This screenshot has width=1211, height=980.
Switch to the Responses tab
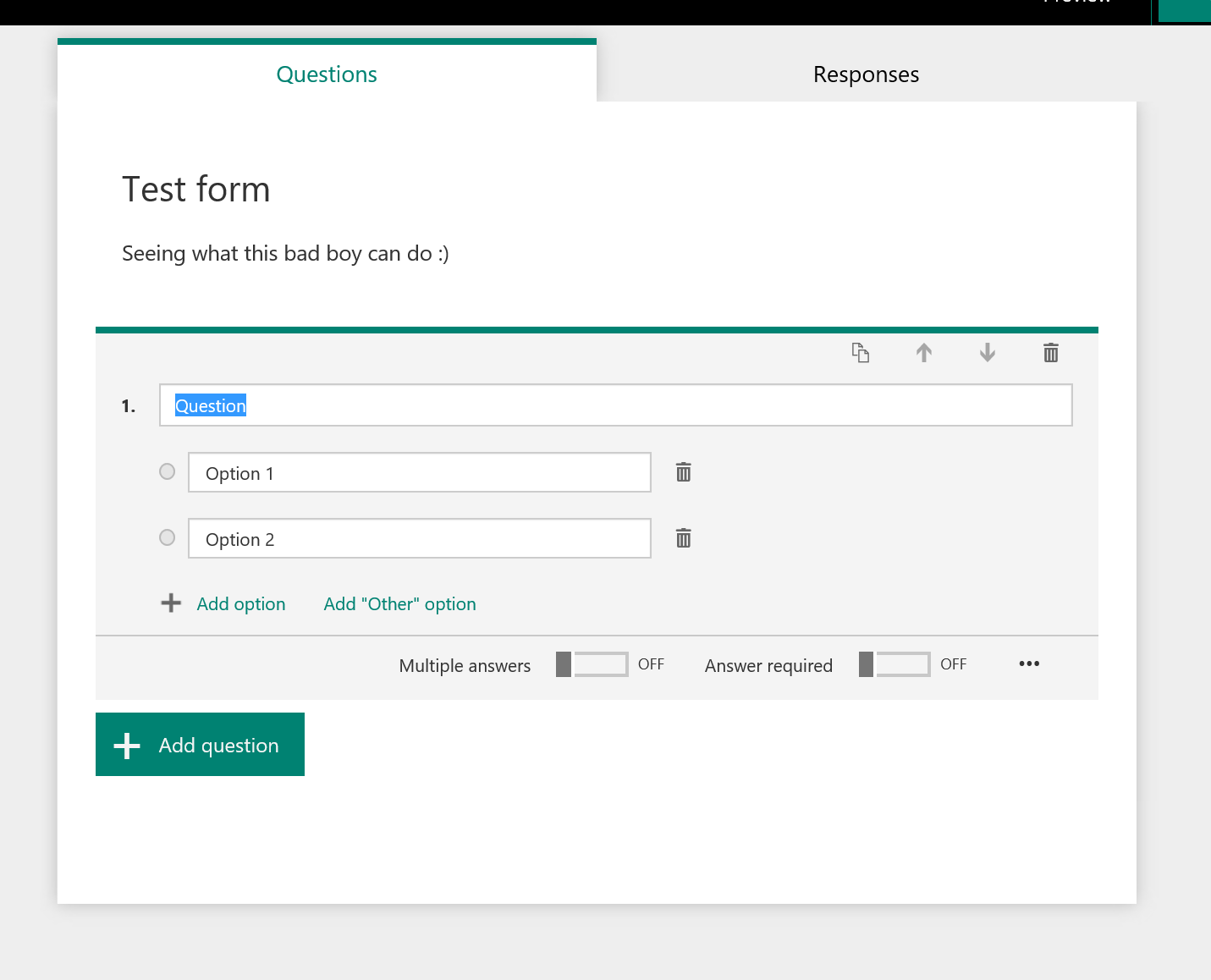point(866,74)
